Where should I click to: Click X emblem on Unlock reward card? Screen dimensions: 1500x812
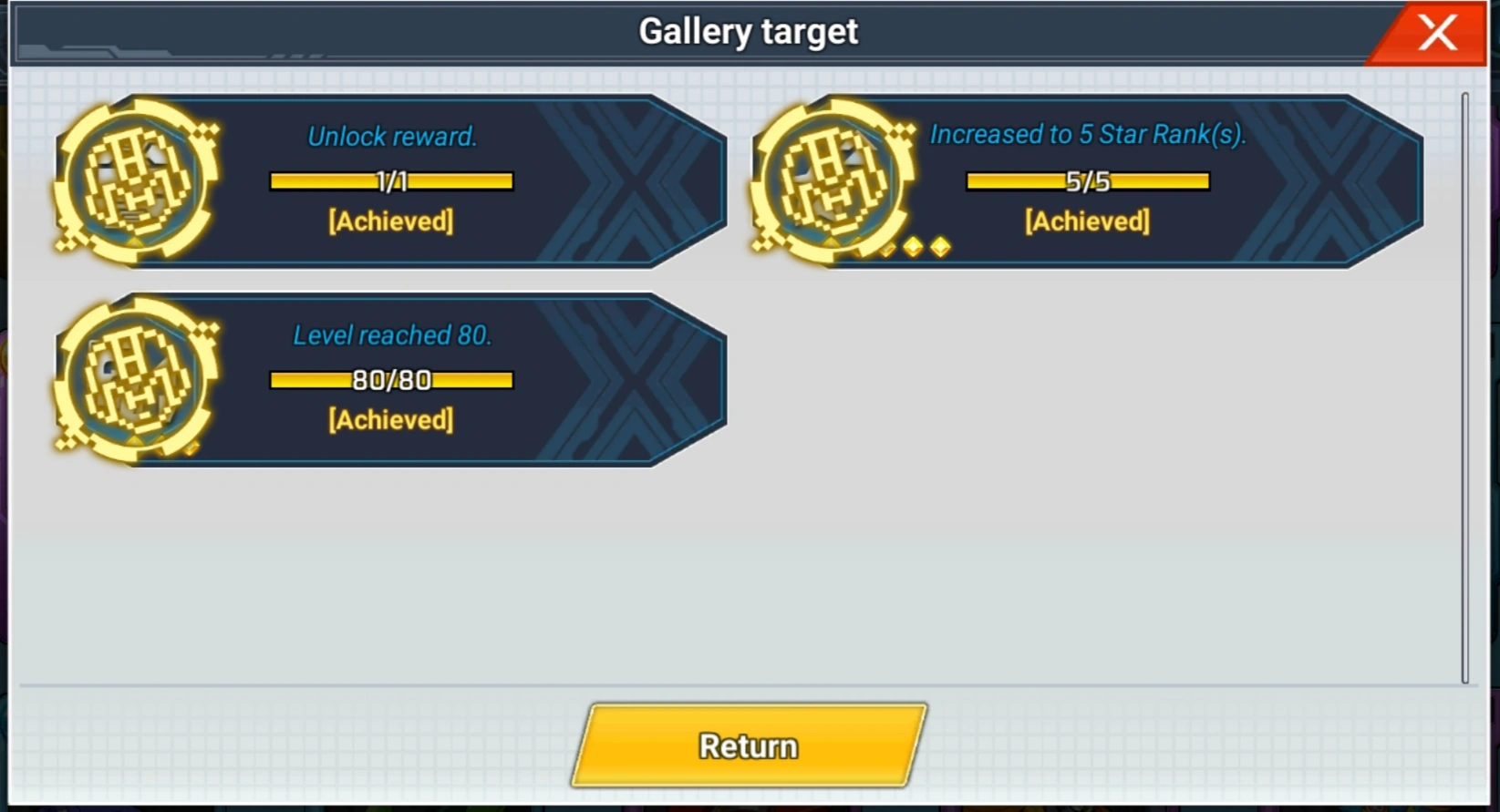click(x=629, y=181)
